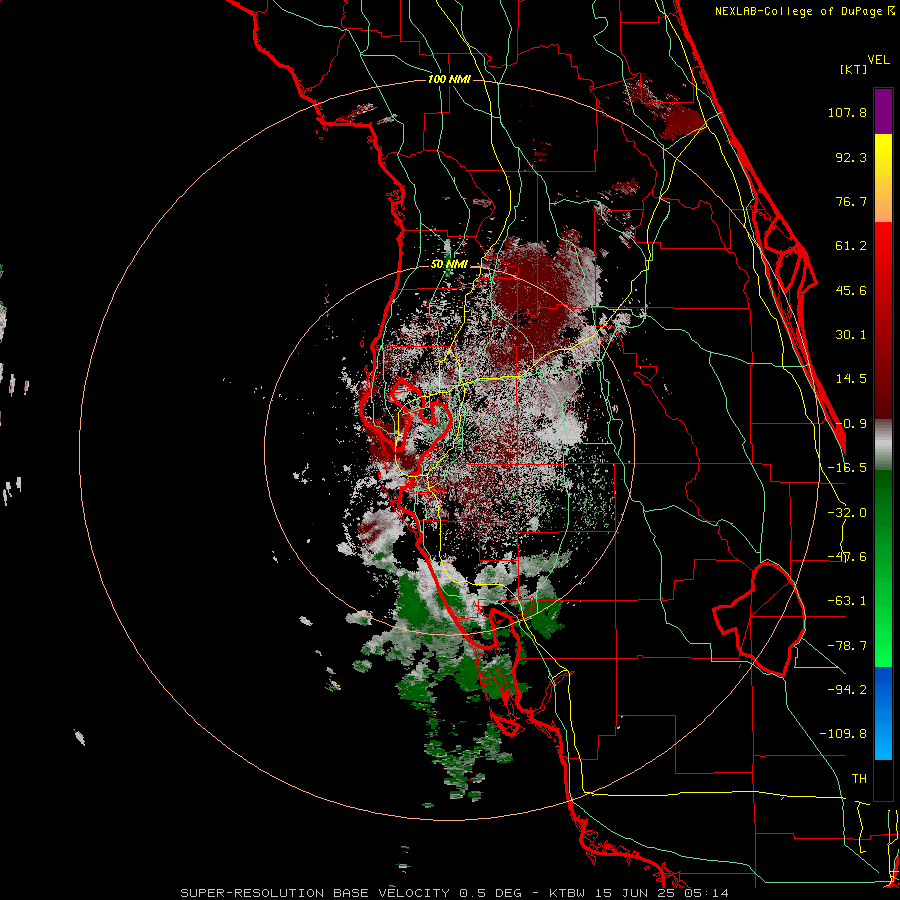Click the -47.6 scale value
The width and height of the screenshot is (900, 900).
pos(847,557)
